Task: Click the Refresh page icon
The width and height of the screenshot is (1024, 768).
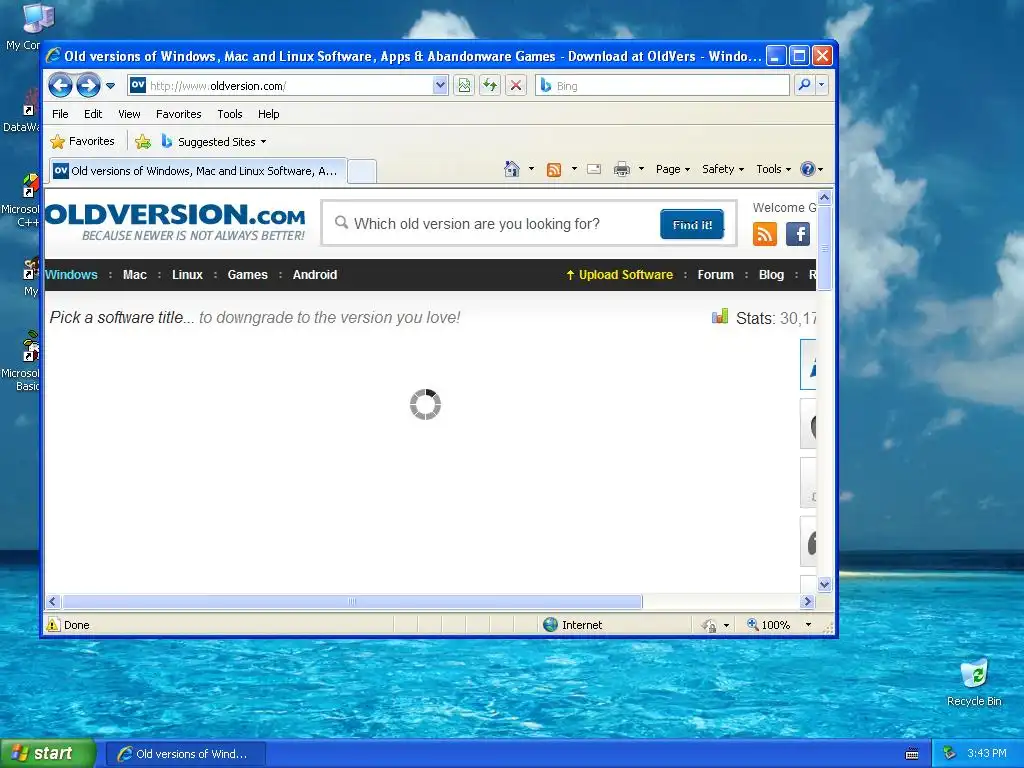Action: click(x=490, y=86)
